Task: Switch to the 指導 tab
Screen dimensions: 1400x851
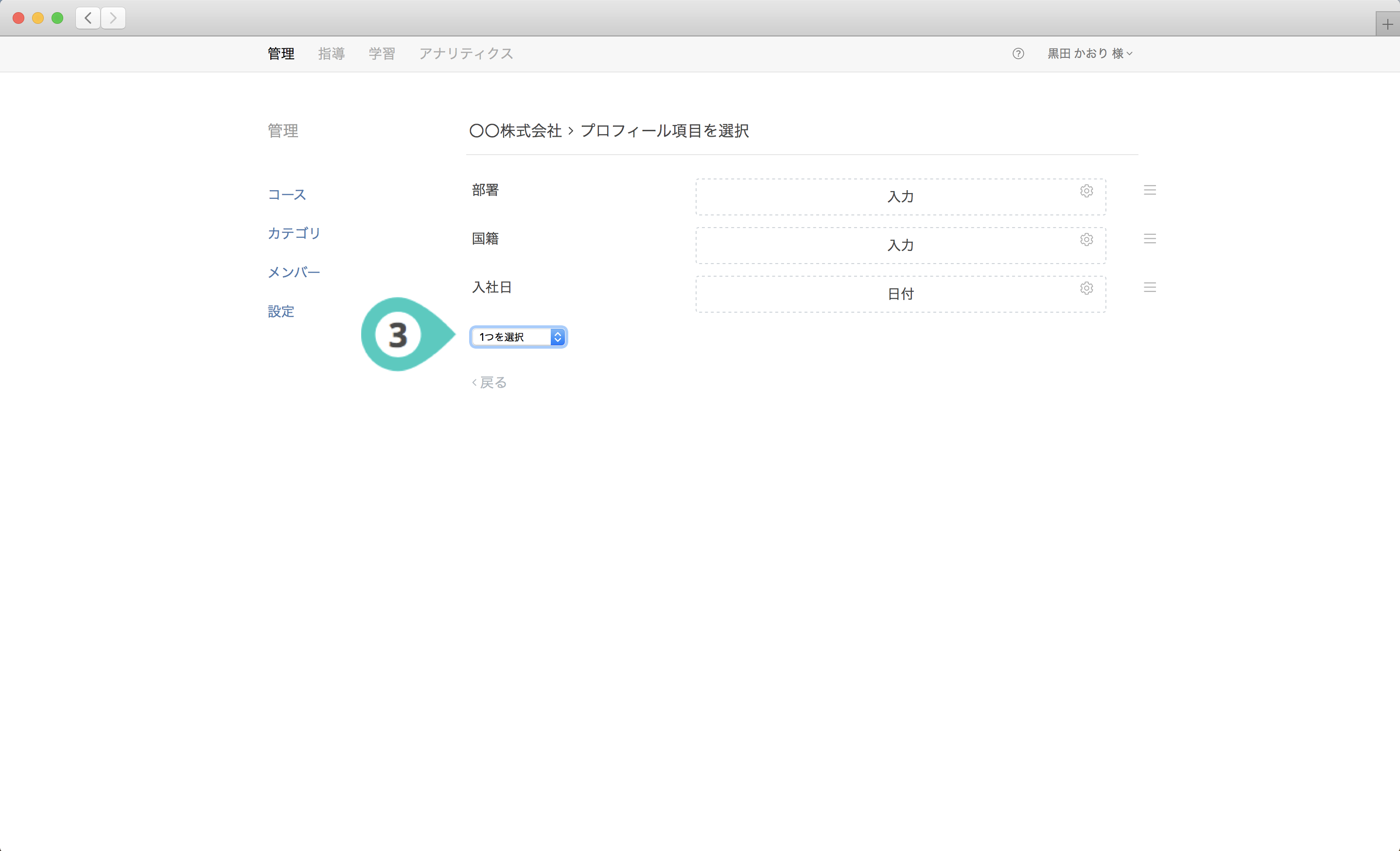Action: 331,53
